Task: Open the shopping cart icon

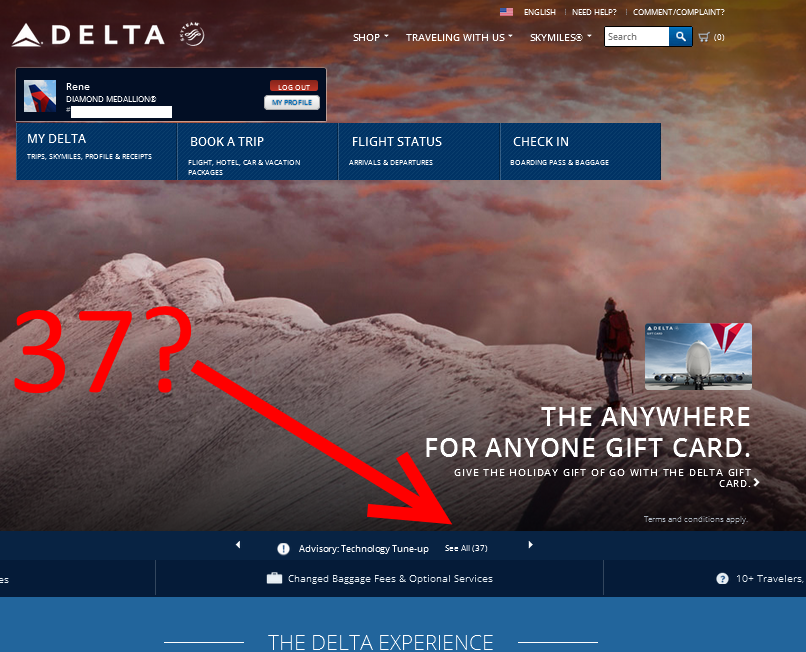Action: 704,37
